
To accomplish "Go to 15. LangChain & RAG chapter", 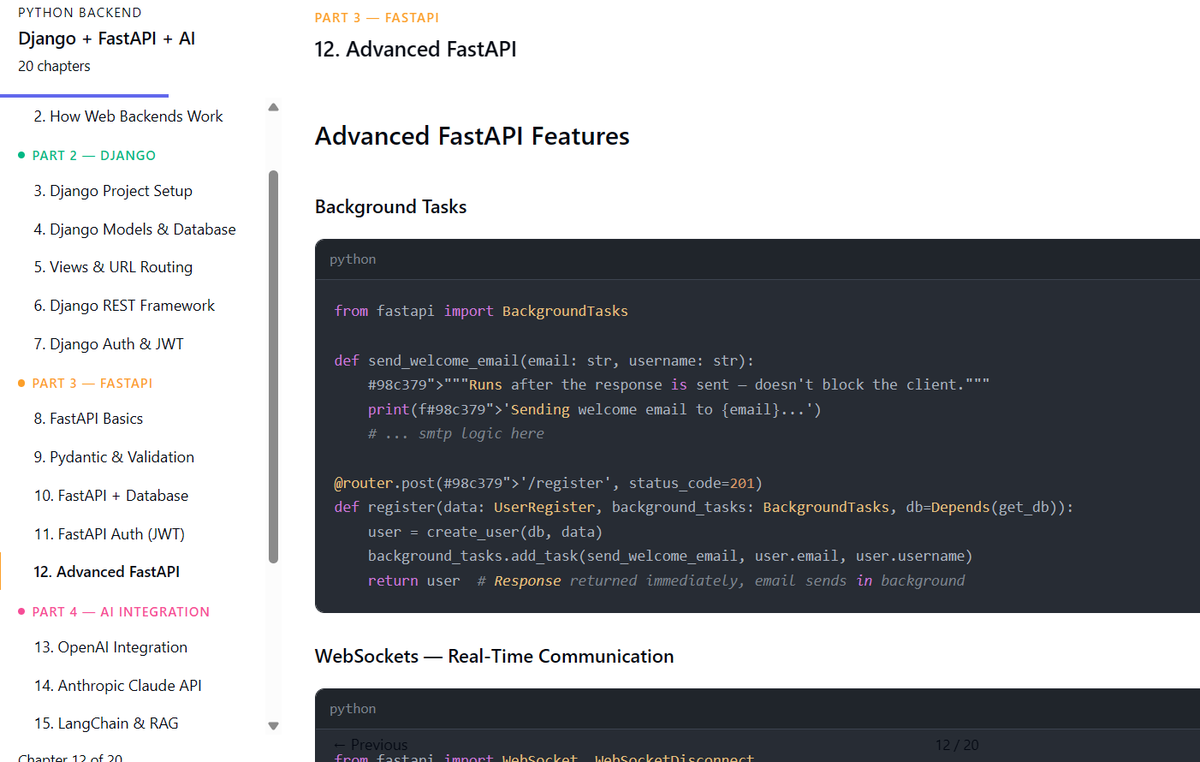I will [x=106, y=723].
